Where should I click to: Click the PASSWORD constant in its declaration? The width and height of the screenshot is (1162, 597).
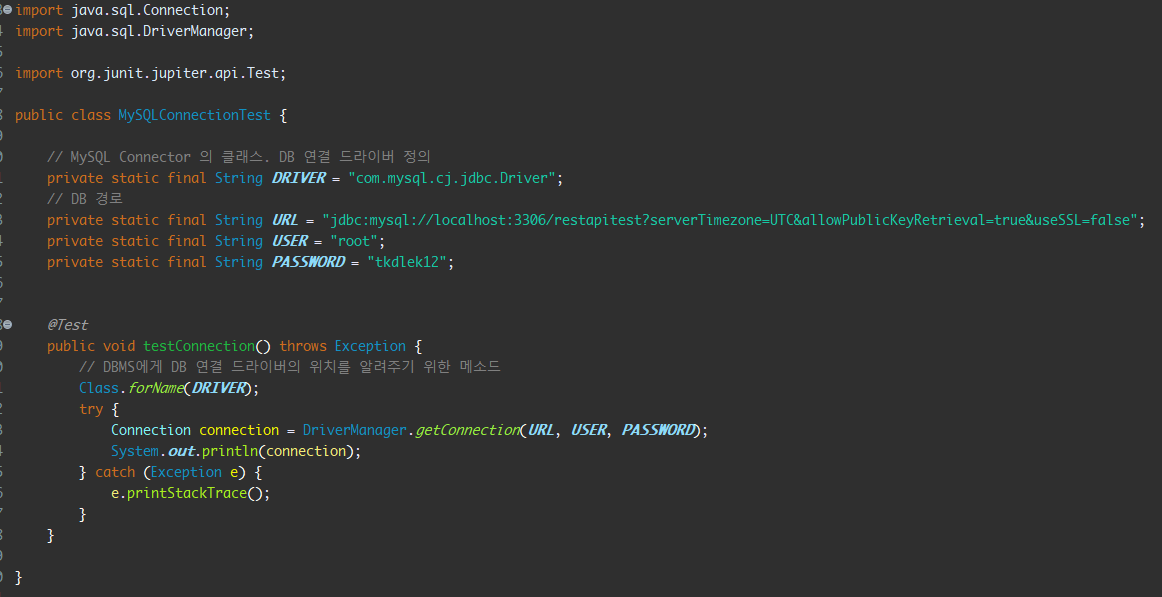click(308, 262)
